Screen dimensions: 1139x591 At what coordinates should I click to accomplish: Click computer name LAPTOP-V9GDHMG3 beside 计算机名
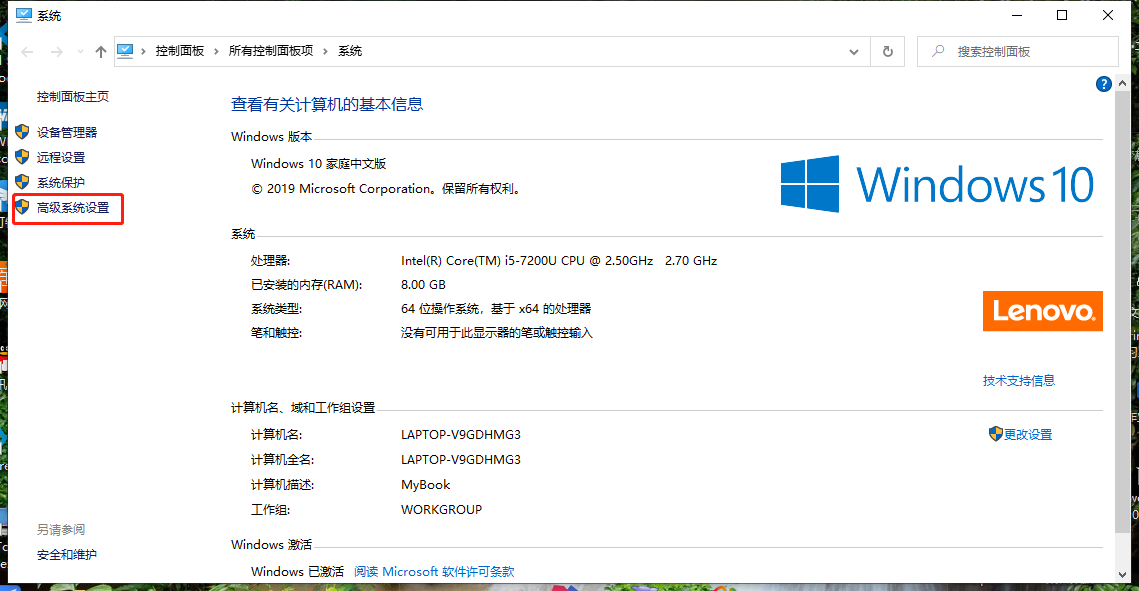(x=461, y=435)
